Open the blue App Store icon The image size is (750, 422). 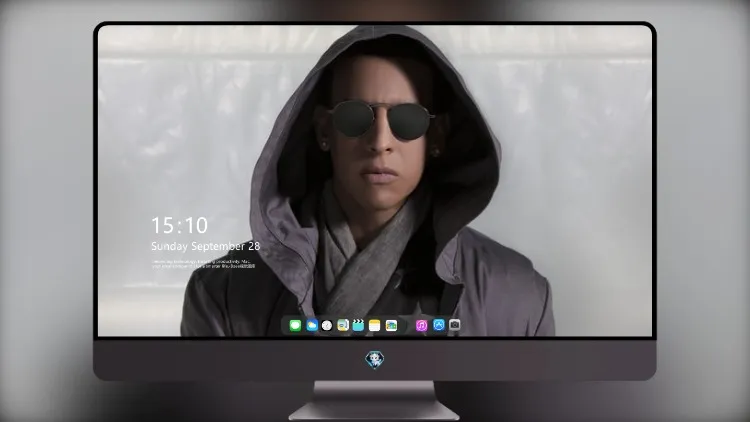(x=439, y=325)
